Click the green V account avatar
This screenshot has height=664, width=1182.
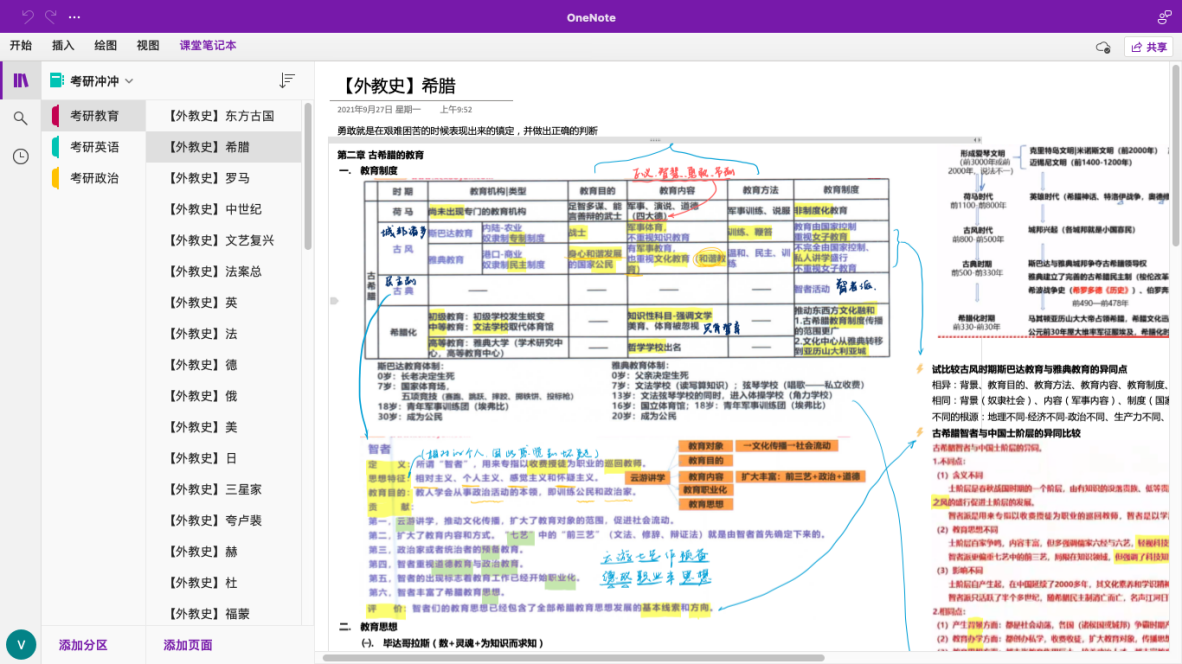coord(21,644)
